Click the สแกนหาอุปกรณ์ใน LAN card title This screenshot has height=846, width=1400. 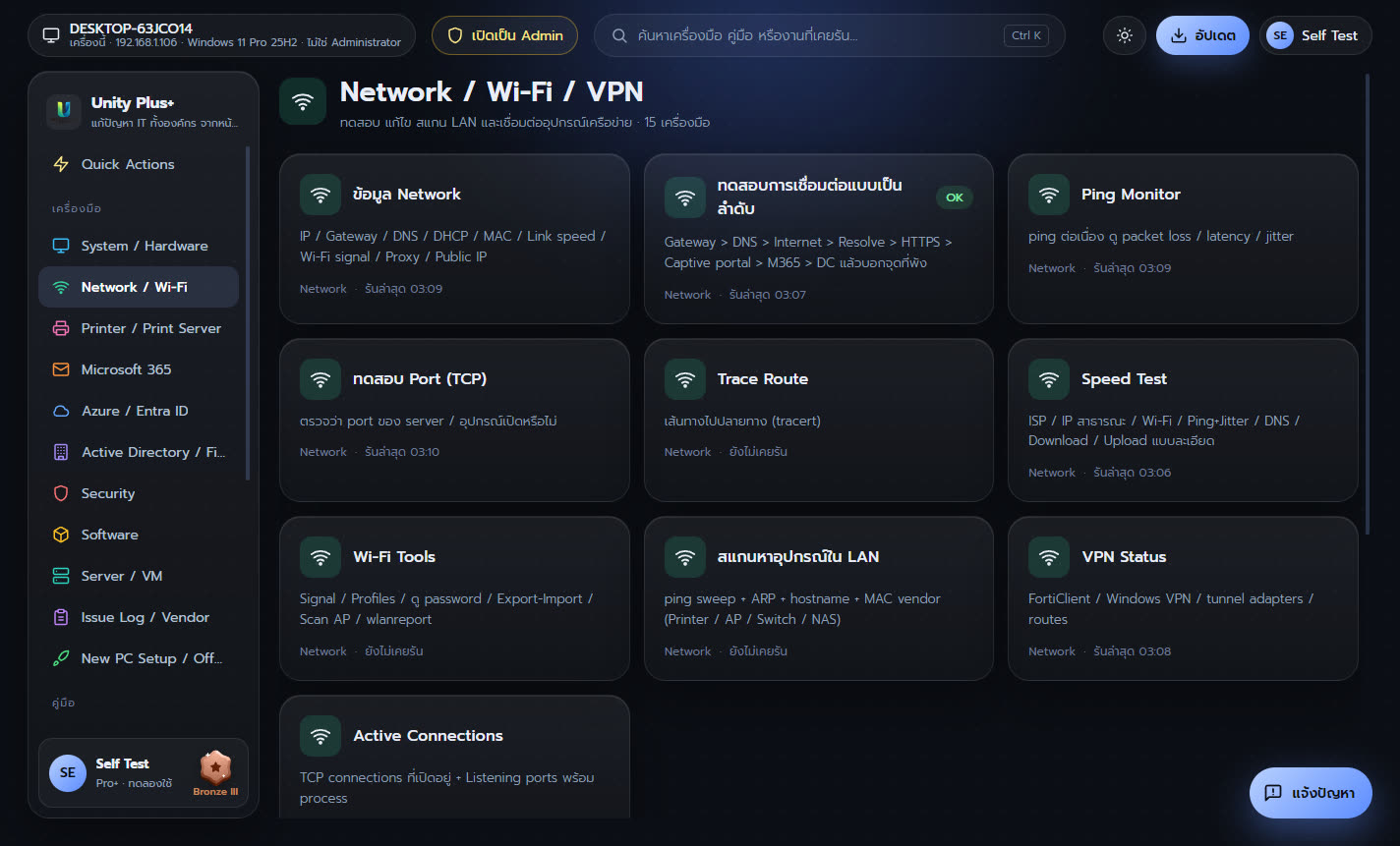tap(798, 557)
